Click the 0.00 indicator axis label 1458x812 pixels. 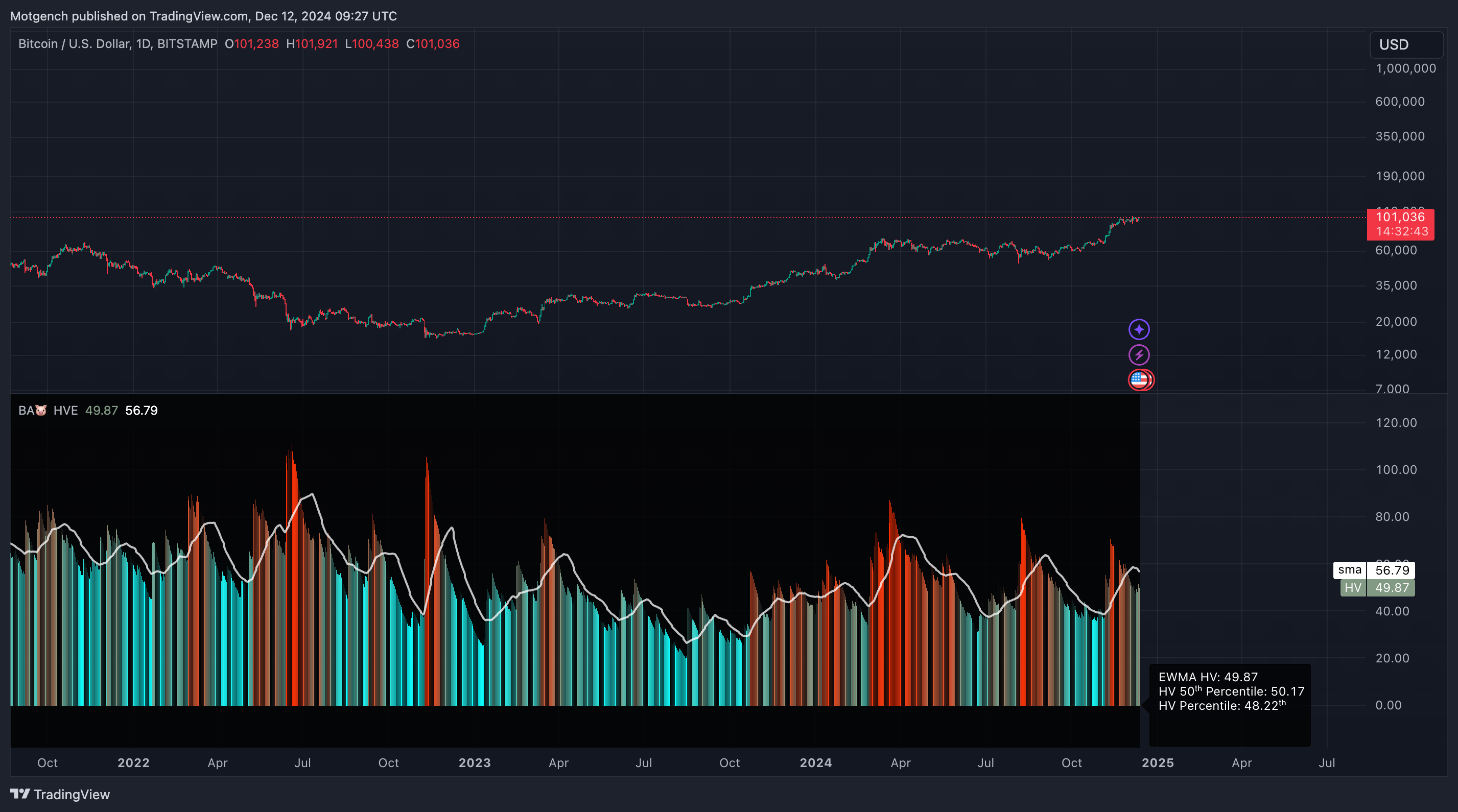point(1389,705)
